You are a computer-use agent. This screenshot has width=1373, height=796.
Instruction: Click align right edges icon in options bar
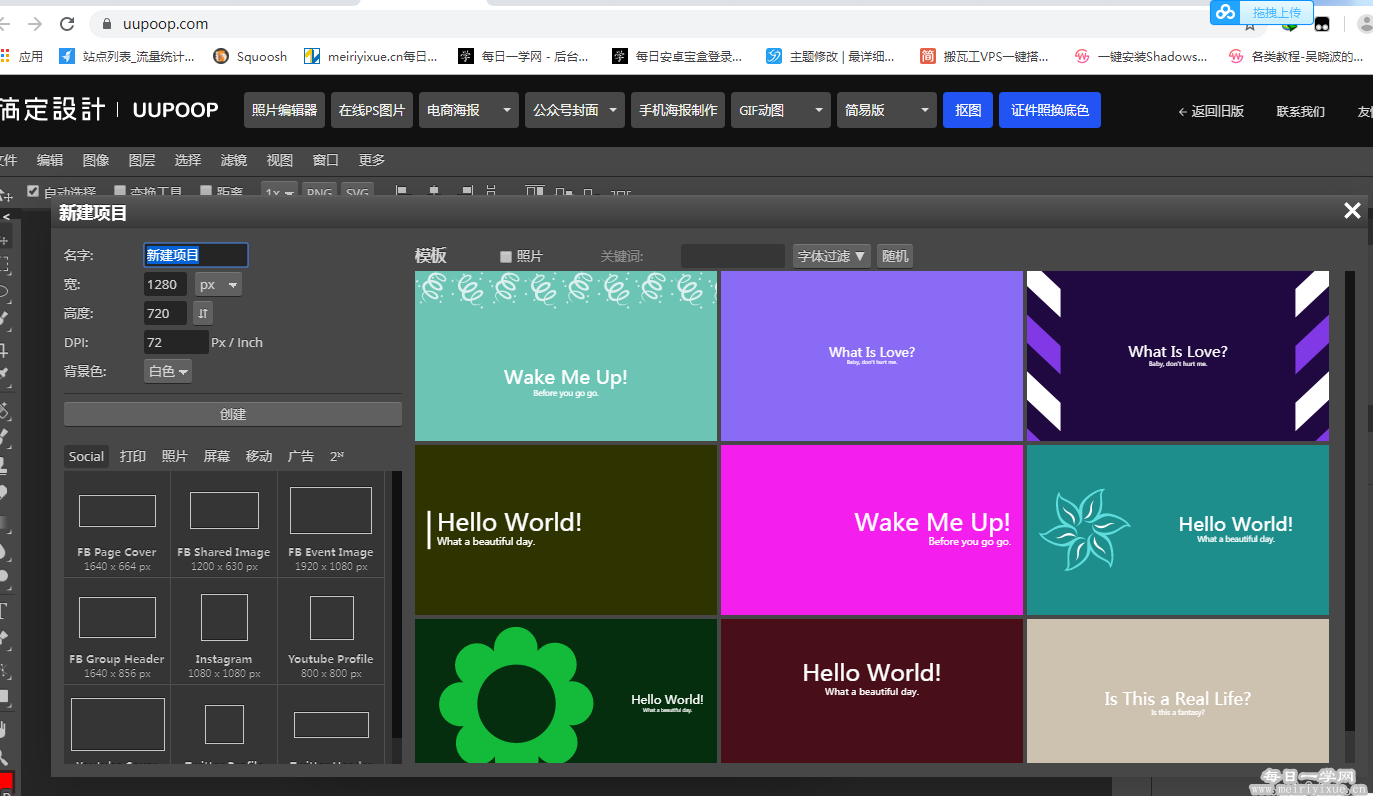click(x=465, y=191)
